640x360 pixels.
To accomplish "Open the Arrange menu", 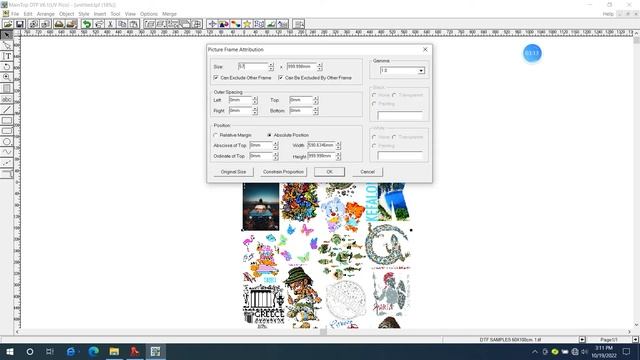I will [46, 14].
